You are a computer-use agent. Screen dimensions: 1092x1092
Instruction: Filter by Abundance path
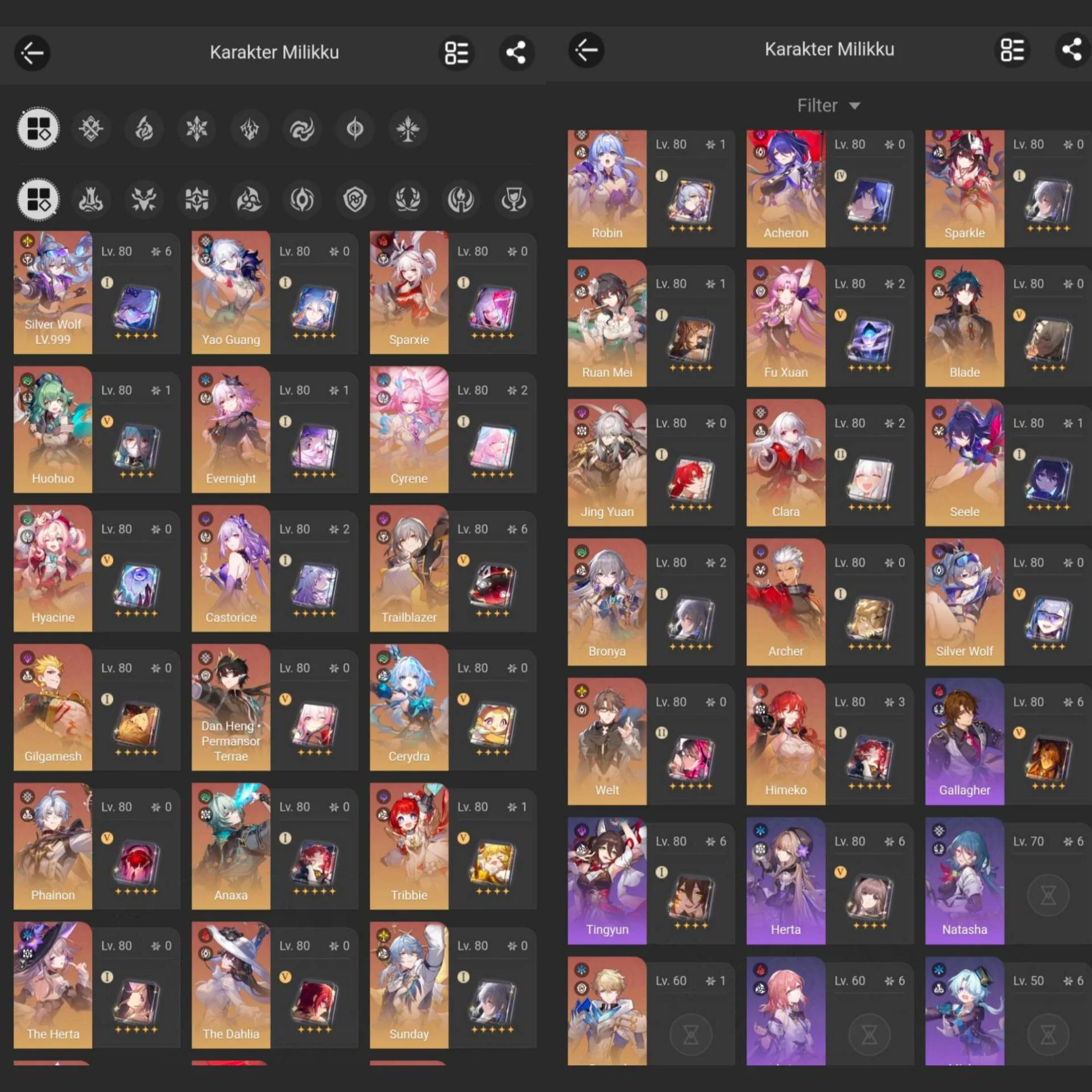[x=408, y=200]
